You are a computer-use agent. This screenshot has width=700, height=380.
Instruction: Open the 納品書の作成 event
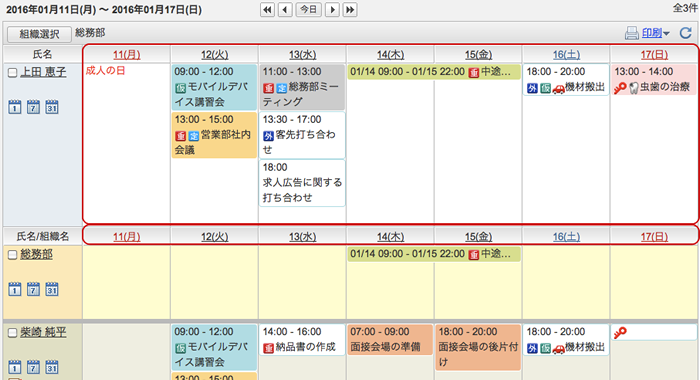tap(302, 340)
